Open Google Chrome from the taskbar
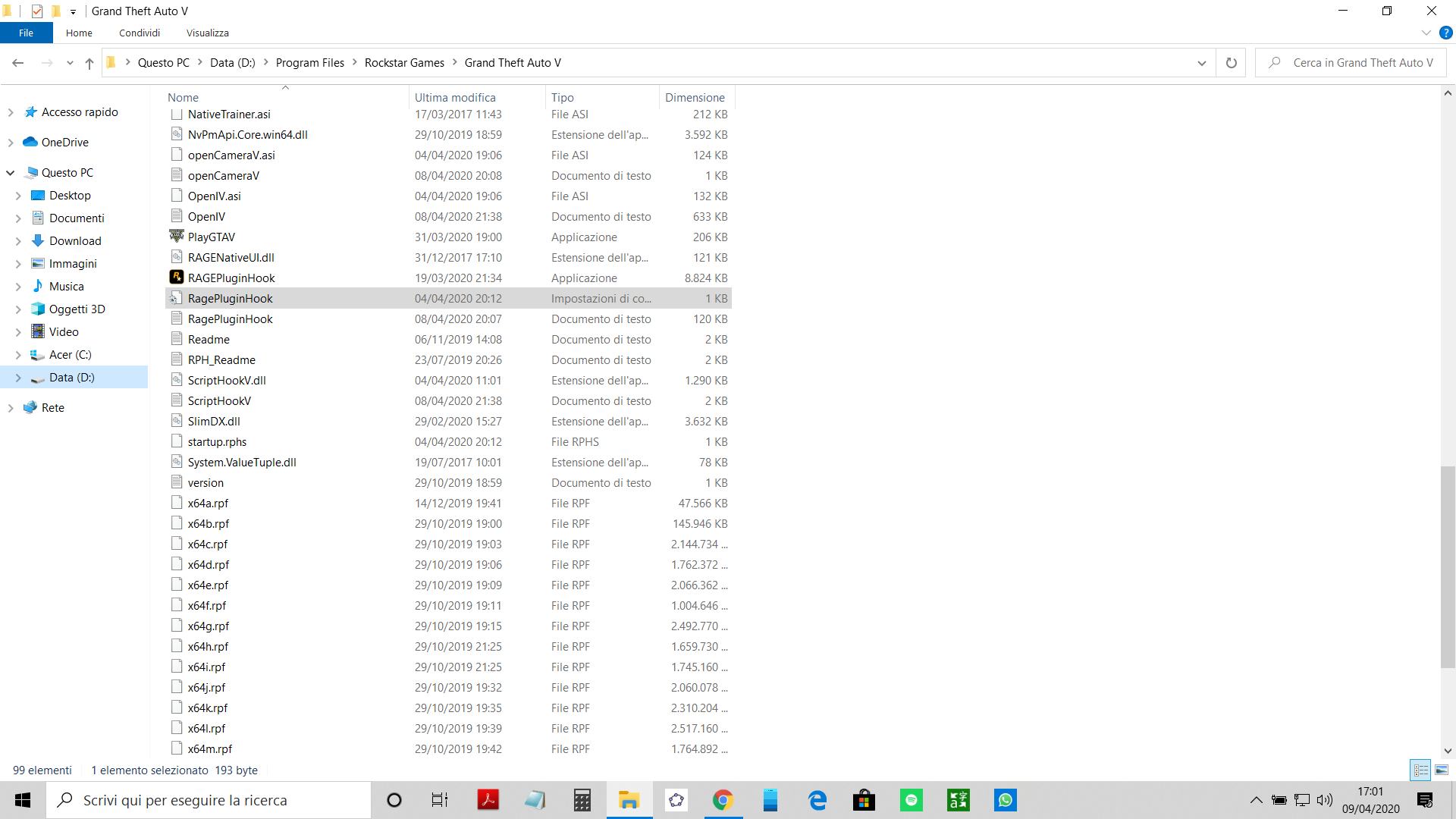 (x=723, y=800)
